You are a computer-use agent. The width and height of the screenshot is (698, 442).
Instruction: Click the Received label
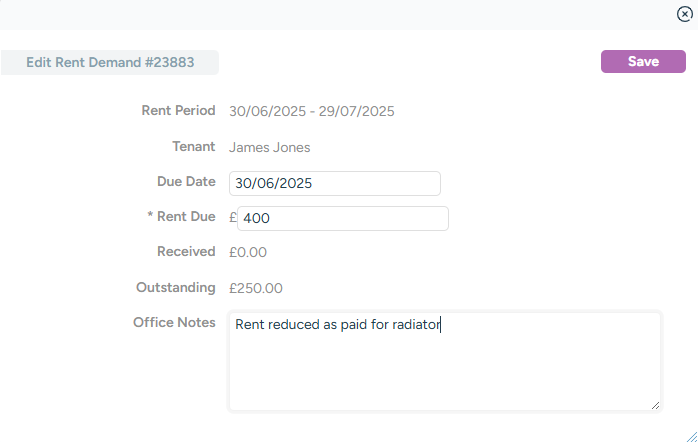point(186,252)
